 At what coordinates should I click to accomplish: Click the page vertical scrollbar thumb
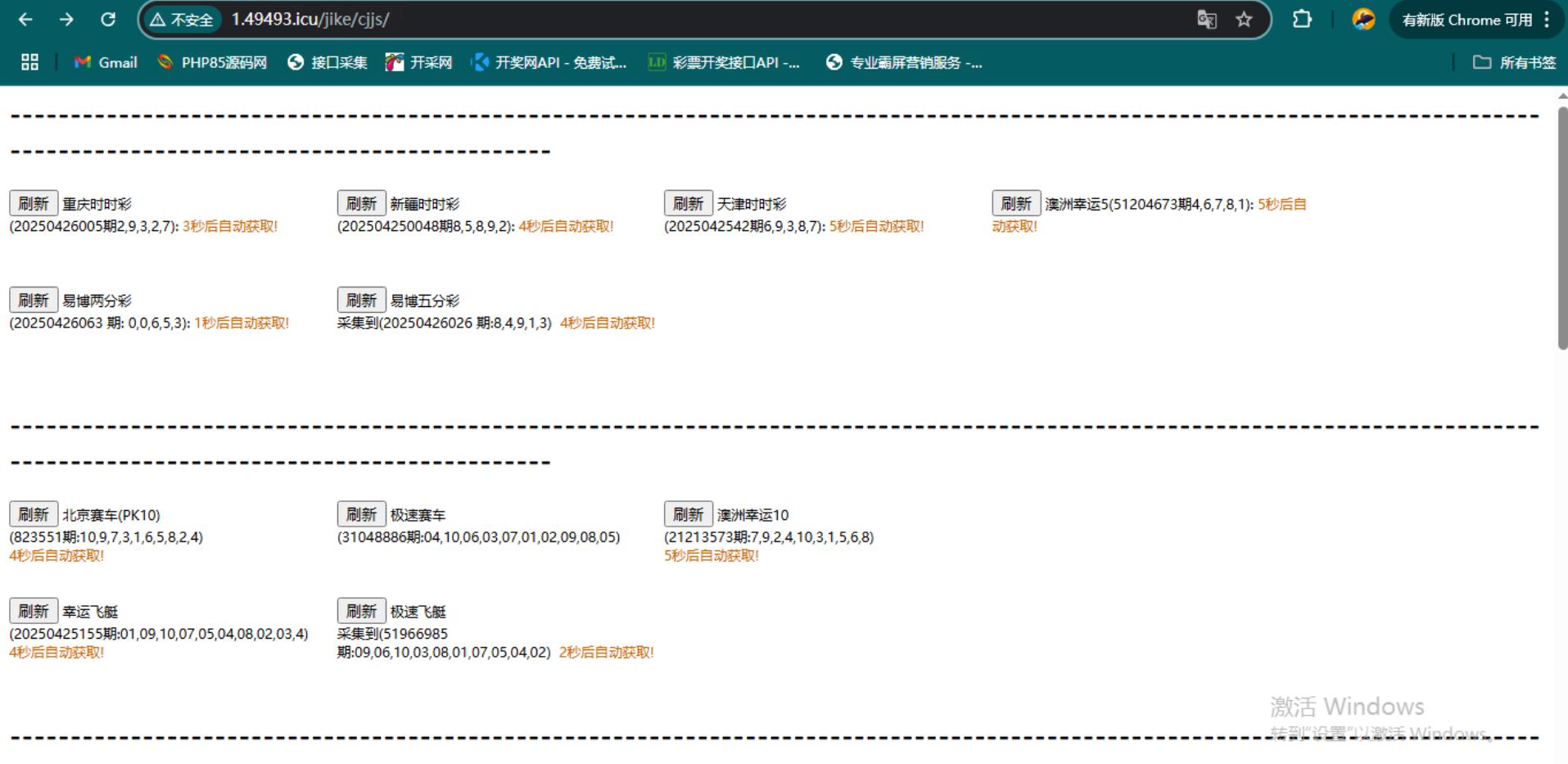coord(1561,229)
